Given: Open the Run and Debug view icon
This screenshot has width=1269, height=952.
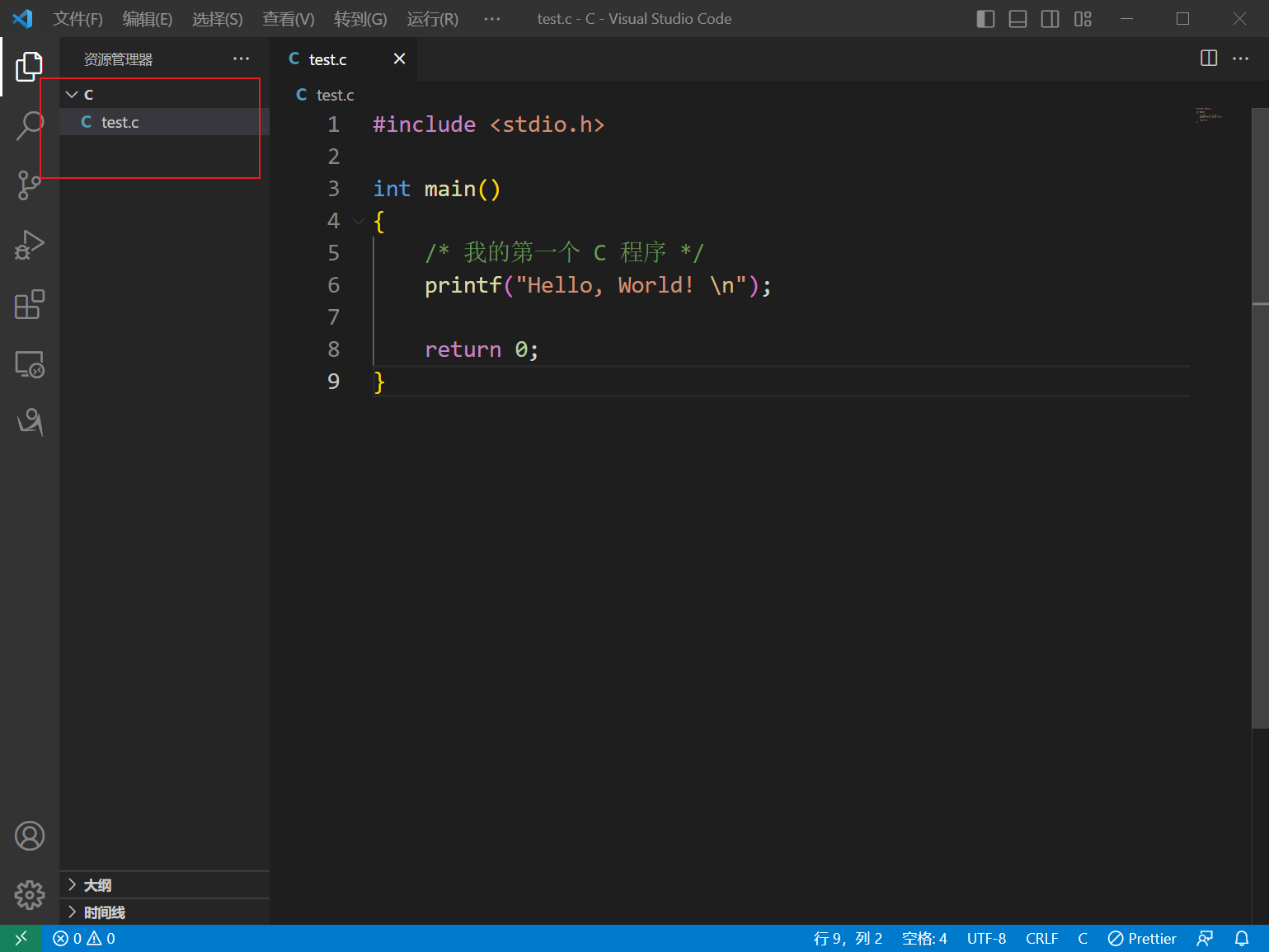Looking at the screenshot, I should click(x=30, y=245).
